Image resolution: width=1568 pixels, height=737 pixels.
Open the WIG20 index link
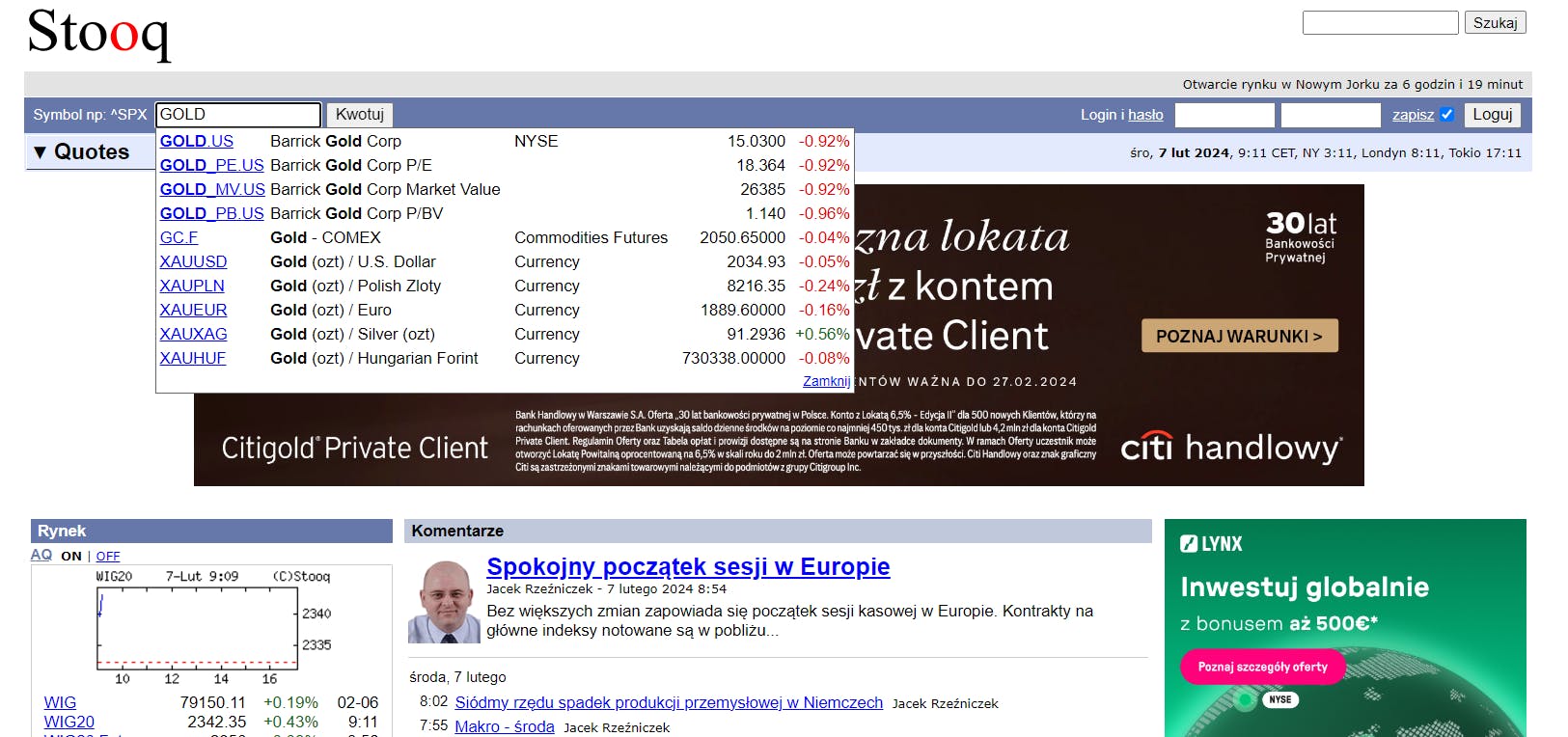click(x=69, y=722)
